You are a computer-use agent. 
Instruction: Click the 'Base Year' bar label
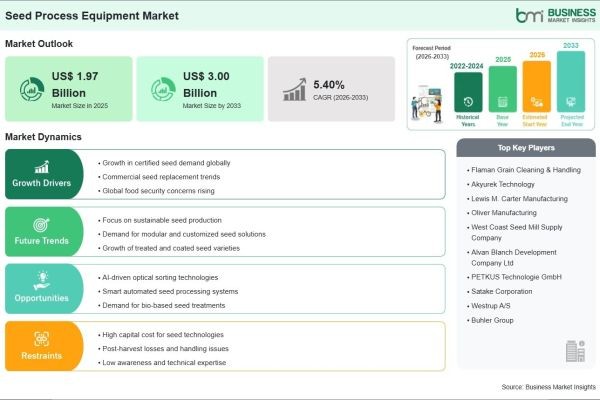click(x=502, y=121)
